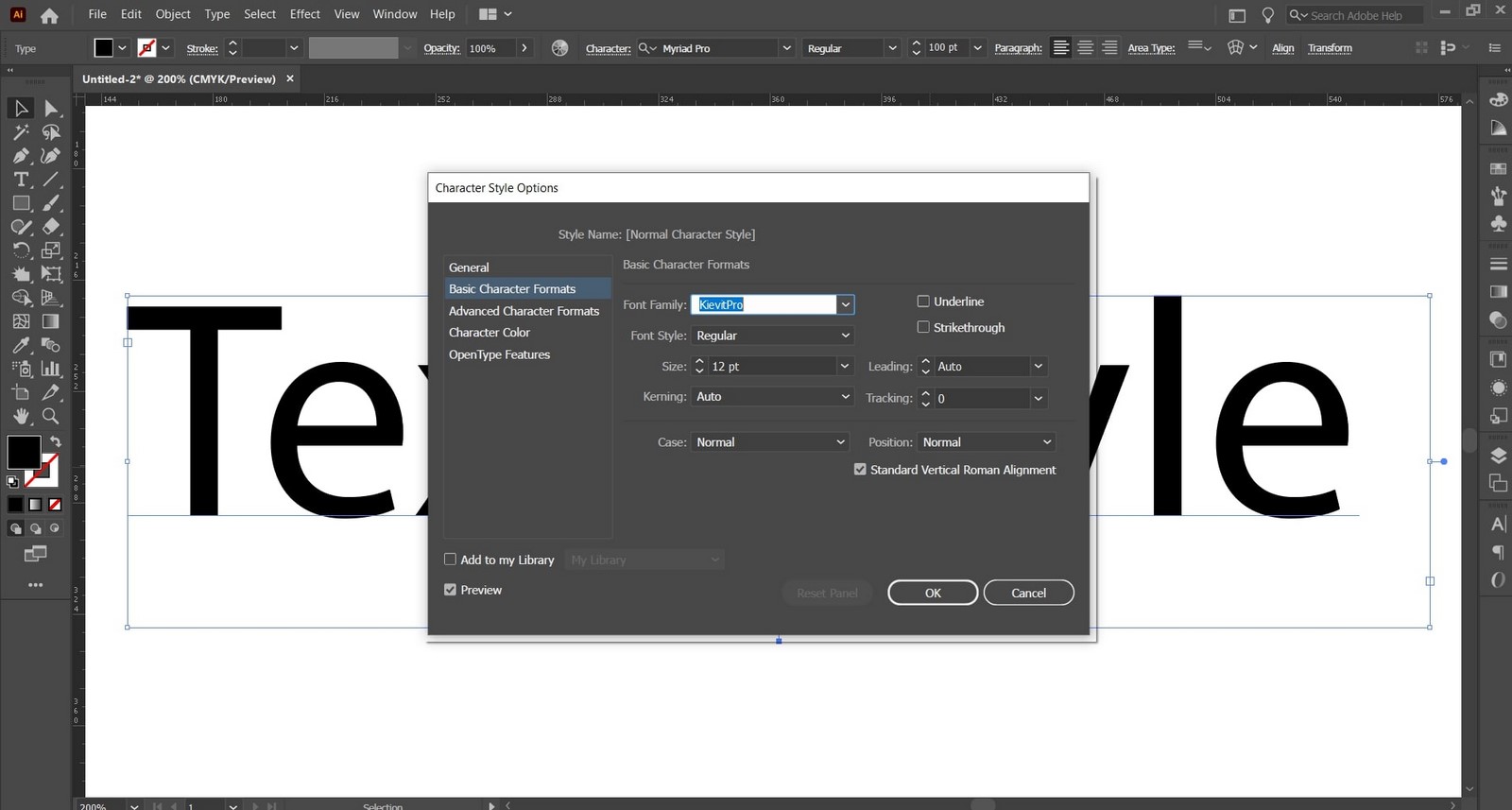Screen dimensions: 1512x810
Task: Click the control bar stroke swatch
Action: pyautogui.click(x=146, y=48)
